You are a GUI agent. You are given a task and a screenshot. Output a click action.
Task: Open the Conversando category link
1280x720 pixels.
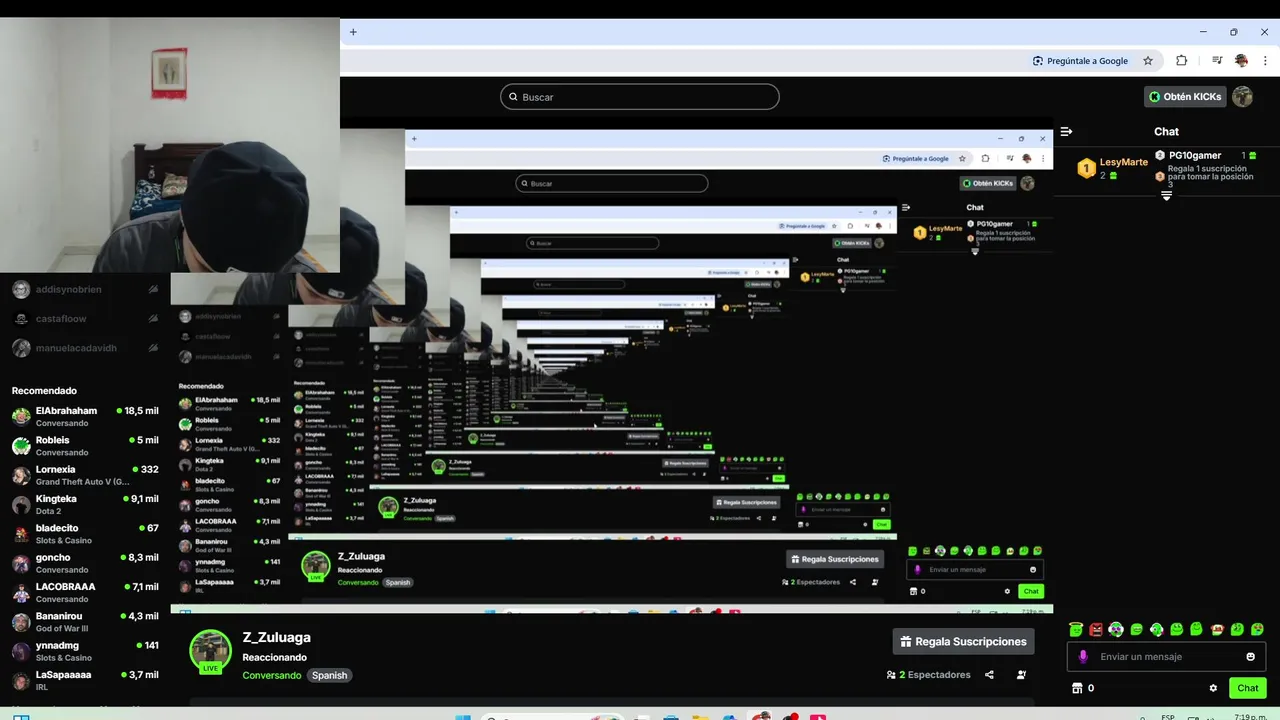pyautogui.click(x=271, y=675)
